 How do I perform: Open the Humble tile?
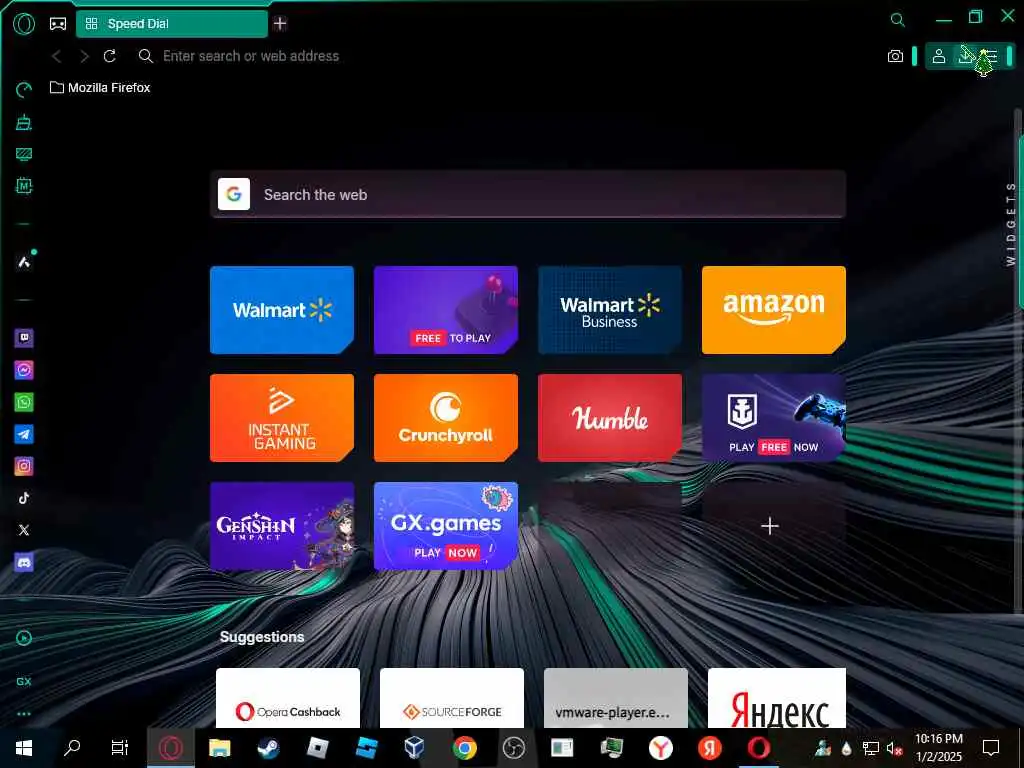click(x=610, y=418)
